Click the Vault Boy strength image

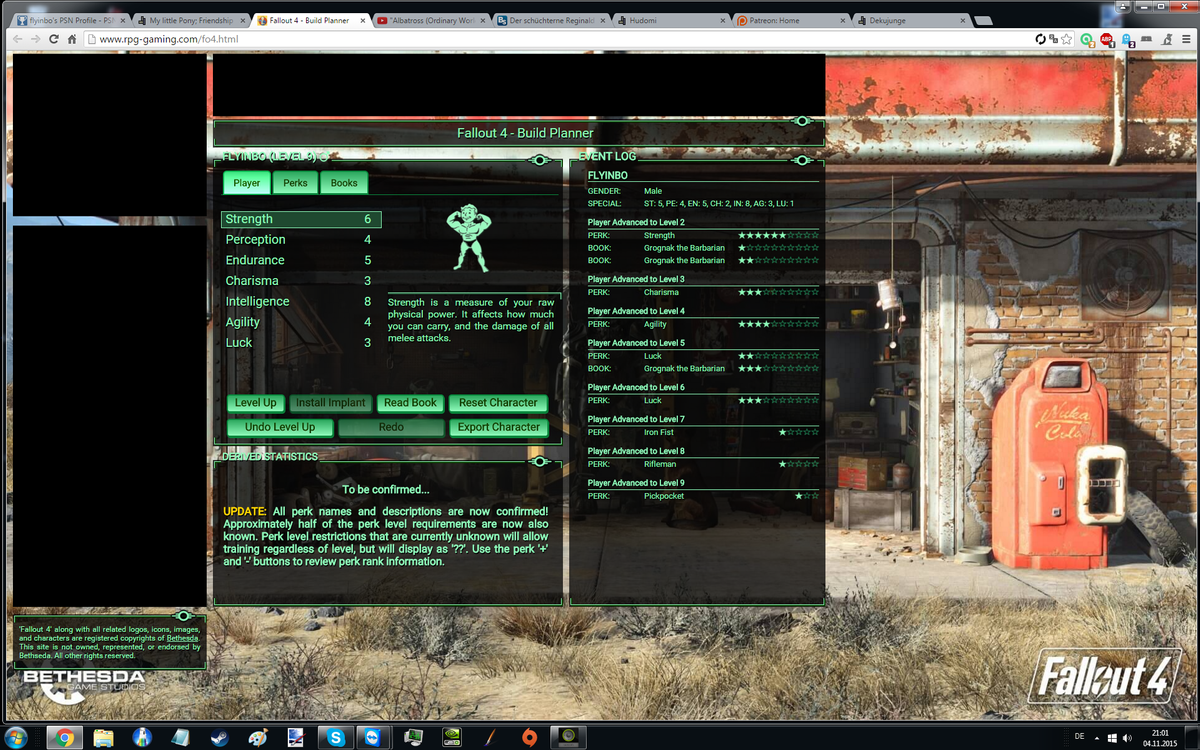click(x=470, y=238)
